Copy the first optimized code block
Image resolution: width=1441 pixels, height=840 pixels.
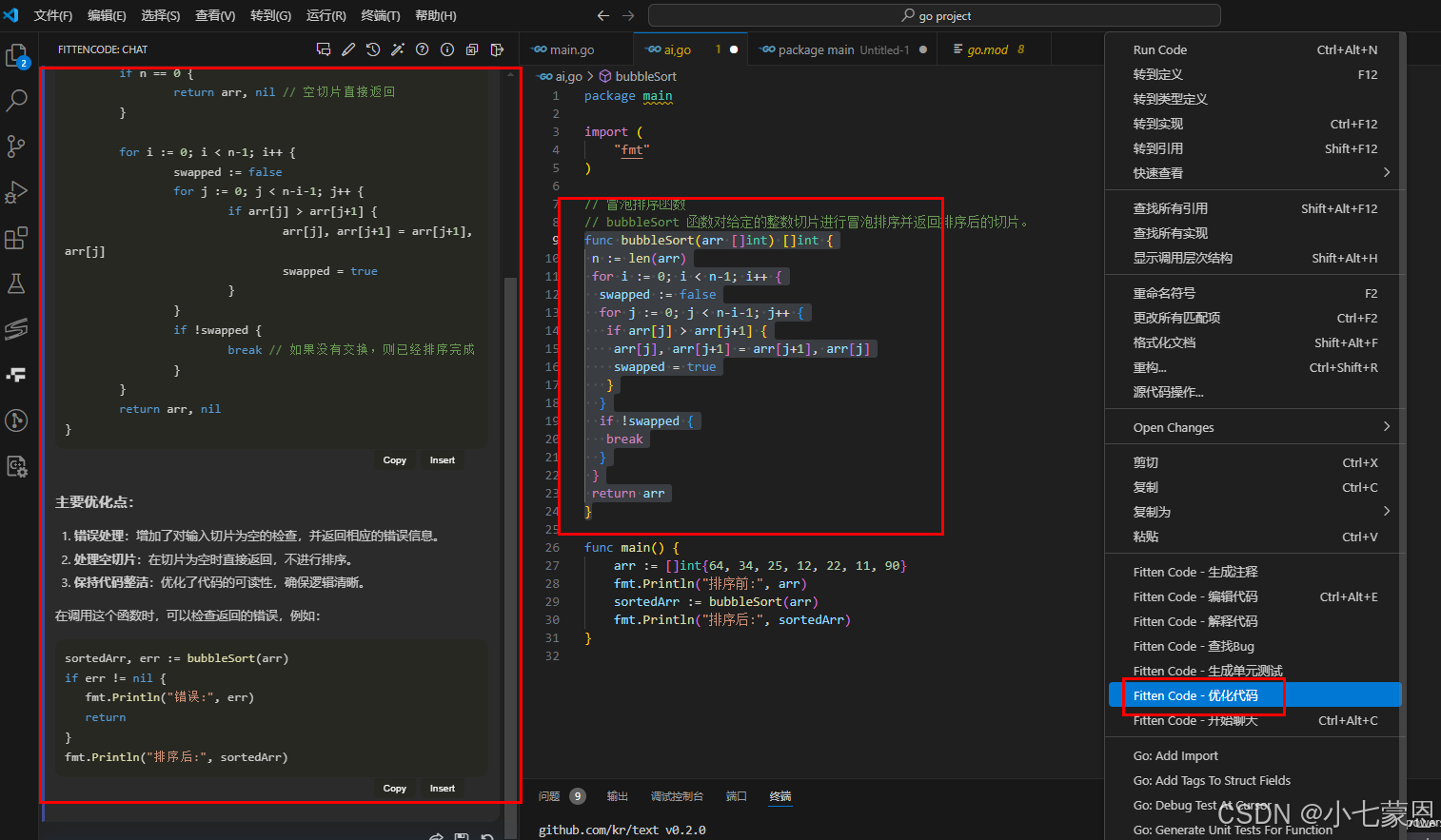394,460
